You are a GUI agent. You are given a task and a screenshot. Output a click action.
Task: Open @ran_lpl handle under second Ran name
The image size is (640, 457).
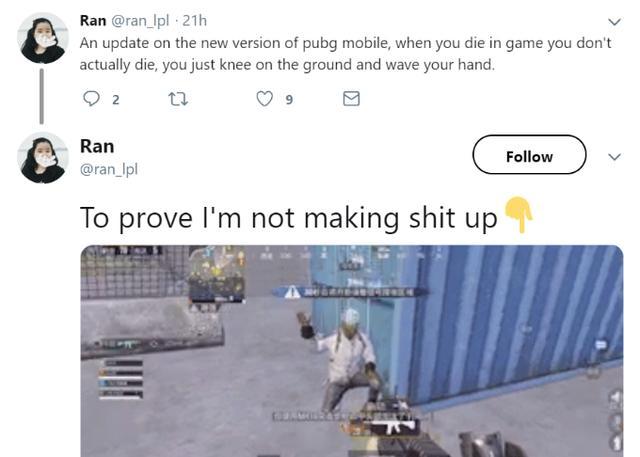[x=109, y=169]
